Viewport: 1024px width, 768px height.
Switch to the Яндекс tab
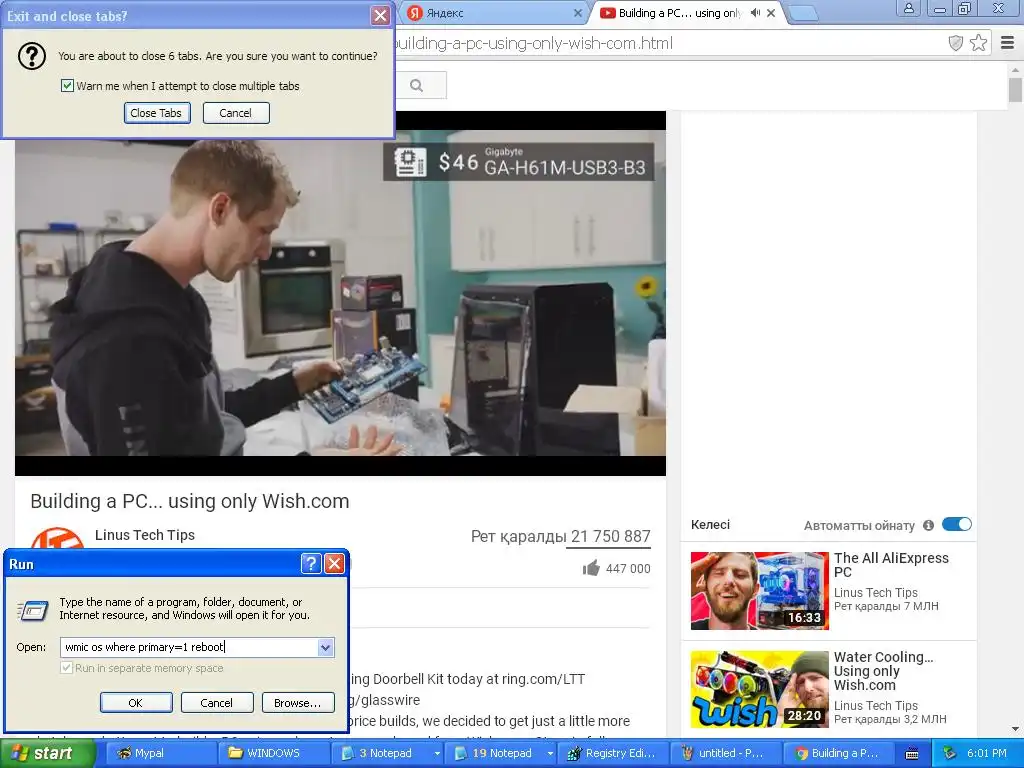point(493,13)
